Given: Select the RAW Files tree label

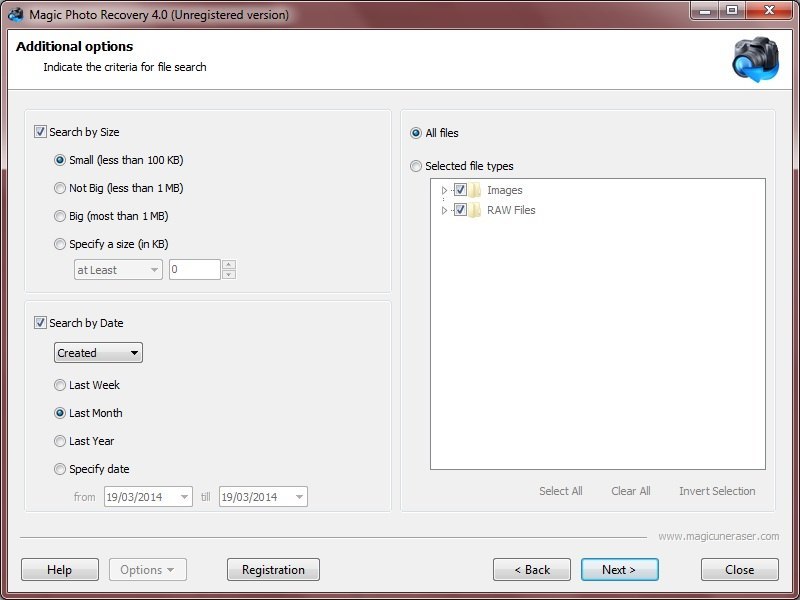Looking at the screenshot, I should tap(511, 210).
